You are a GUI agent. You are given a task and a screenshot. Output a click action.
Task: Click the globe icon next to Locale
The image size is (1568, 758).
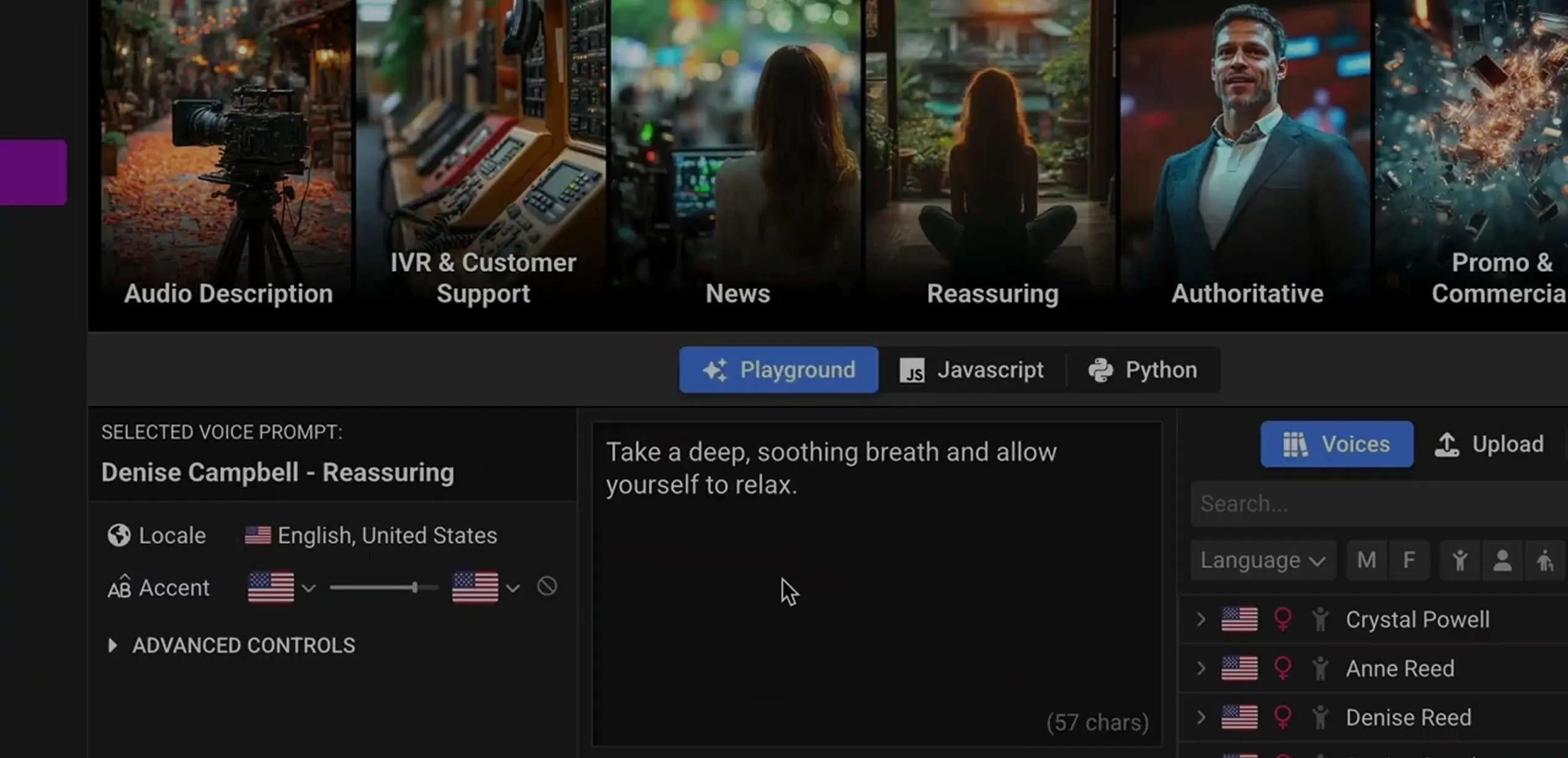click(119, 535)
